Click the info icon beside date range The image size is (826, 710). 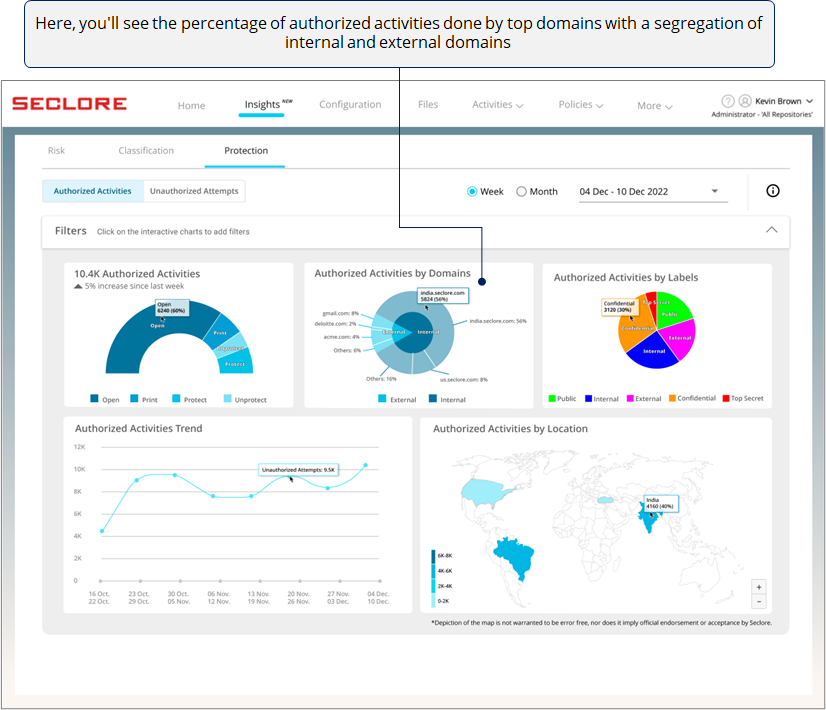772,191
